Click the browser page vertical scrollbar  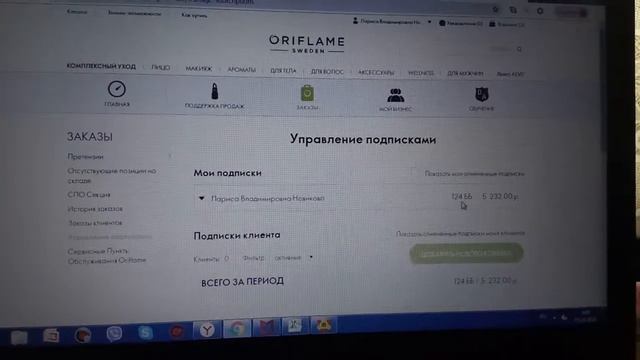pyautogui.click(x=604, y=89)
